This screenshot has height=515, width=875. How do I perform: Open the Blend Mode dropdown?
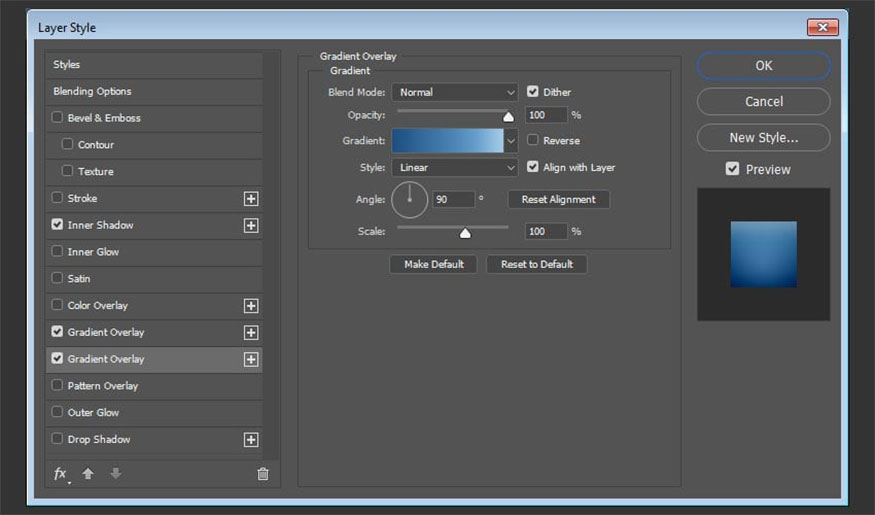(454, 92)
